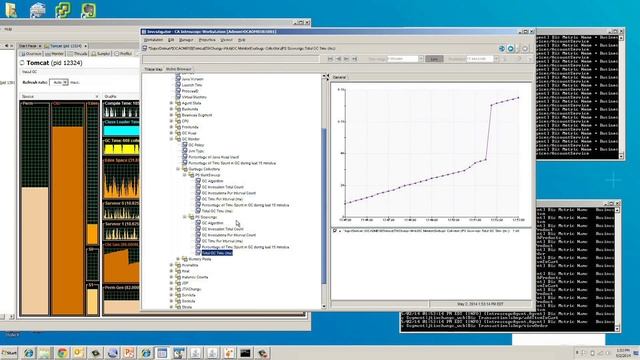This screenshot has height=360, width=640.
Task: Step forward one time interval
Action: (x=347, y=59)
